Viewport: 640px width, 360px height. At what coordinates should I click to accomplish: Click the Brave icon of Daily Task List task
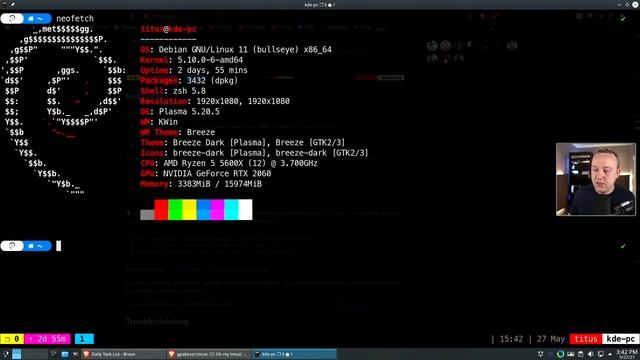point(86,354)
